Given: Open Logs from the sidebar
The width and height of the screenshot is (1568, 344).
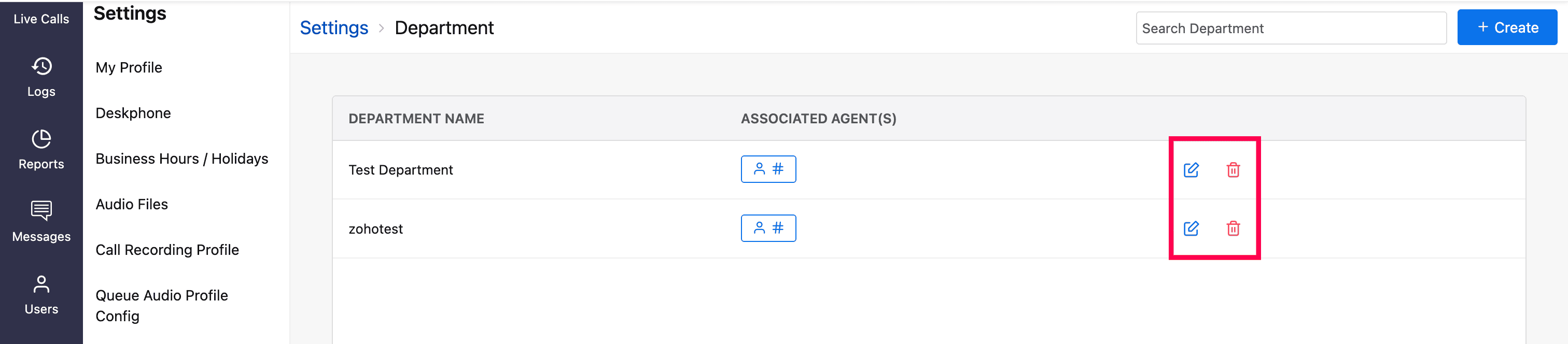Looking at the screenshot, I should coord(41,77).
